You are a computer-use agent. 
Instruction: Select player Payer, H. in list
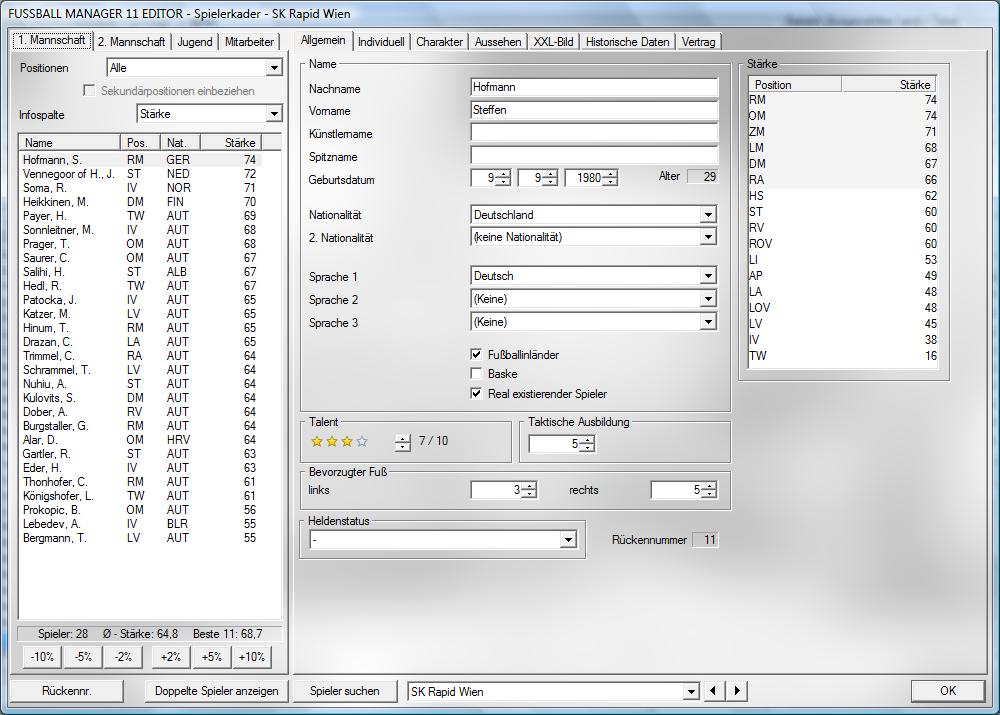140,216
